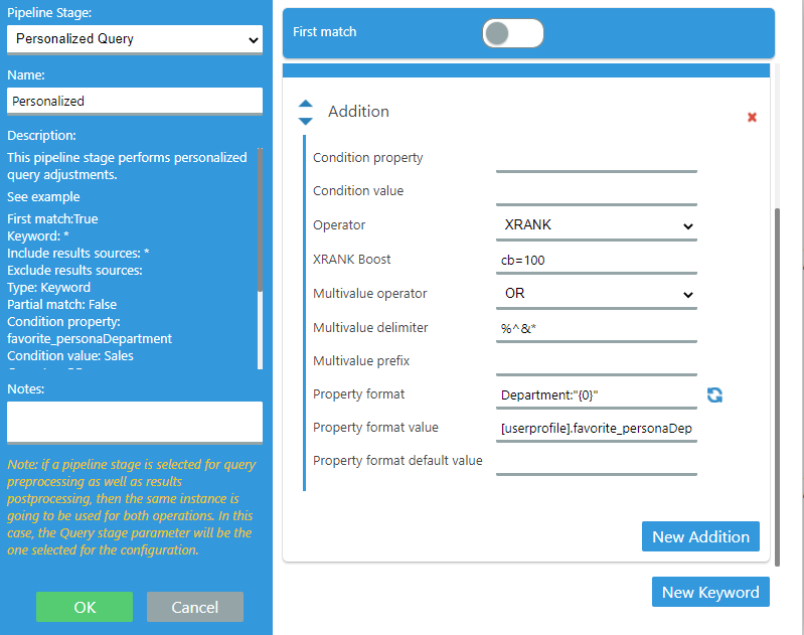The width and height of the screenshot is (804, 635).
Task: Click the New Keyword button
Action: pyautogui.click(x=710, y=592)
